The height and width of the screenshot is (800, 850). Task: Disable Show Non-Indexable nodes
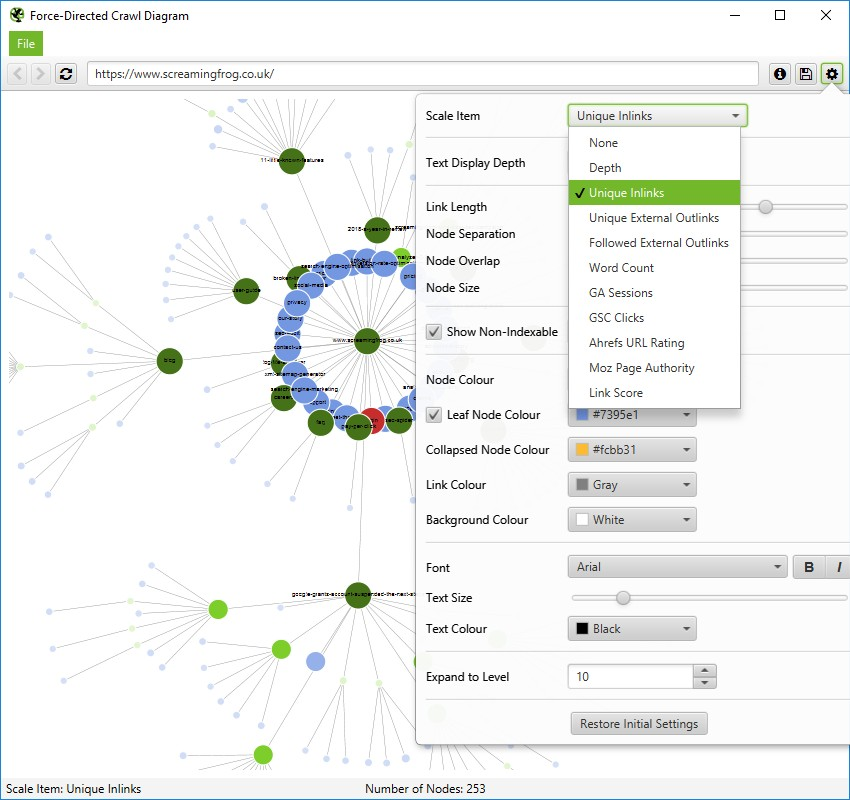pos(434,333)
